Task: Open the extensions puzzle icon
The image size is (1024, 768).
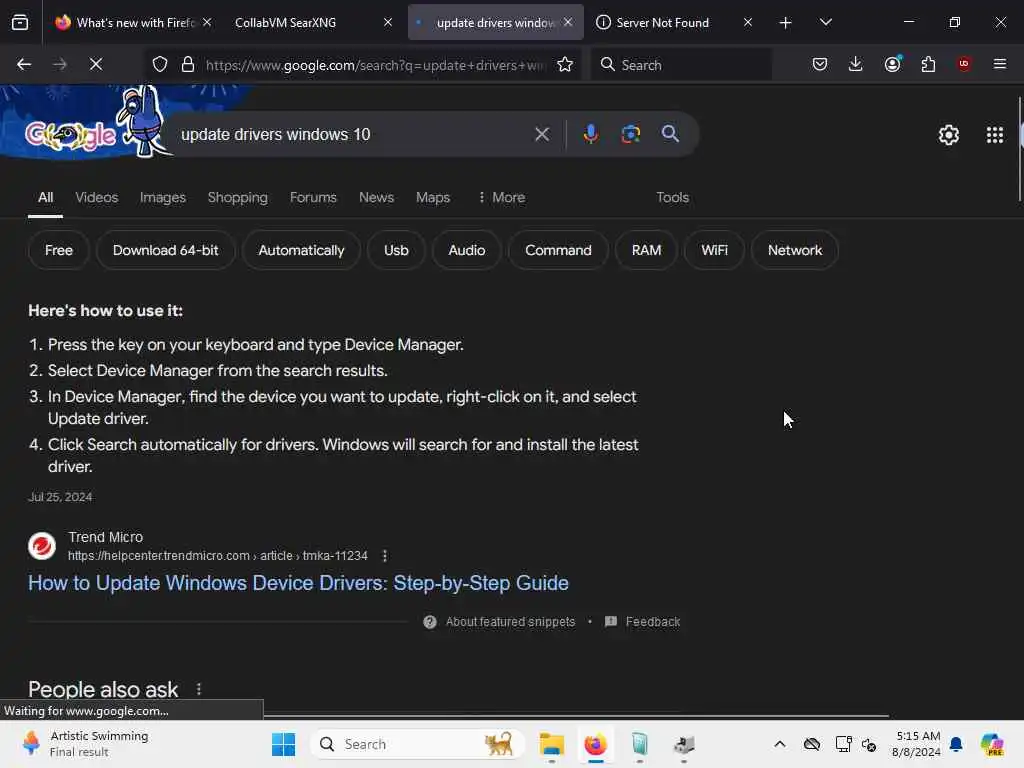Action: click(928, 64)
